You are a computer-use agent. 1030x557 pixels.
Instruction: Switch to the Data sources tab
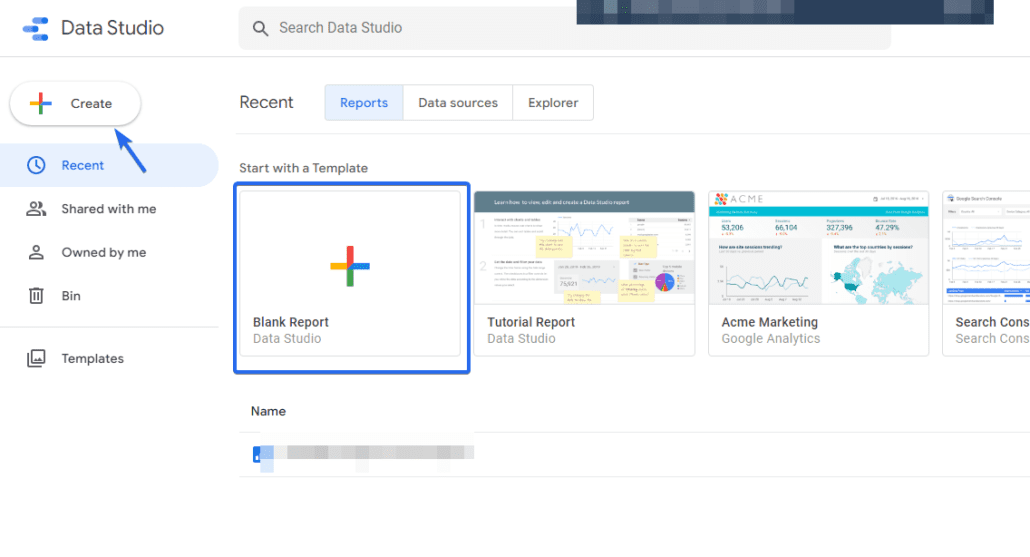(x=458, y=102)
